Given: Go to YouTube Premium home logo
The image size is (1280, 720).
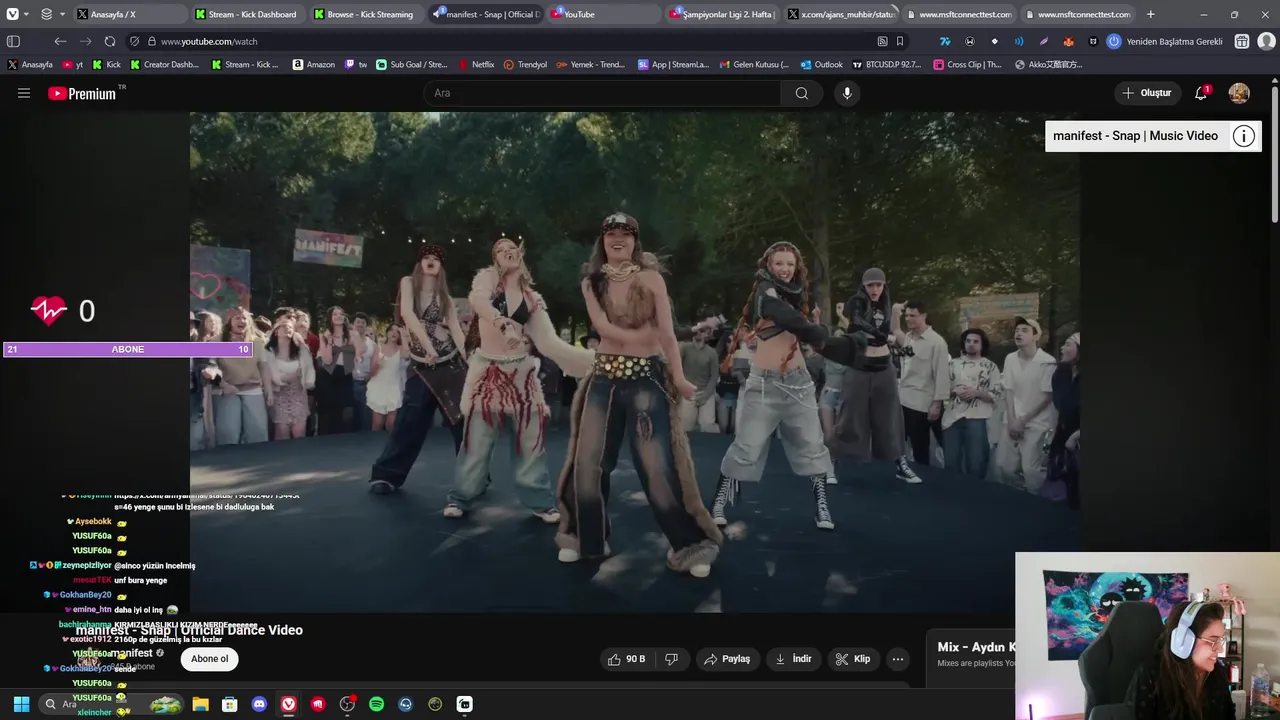Looking at the screenshot, I should [82, 93].
